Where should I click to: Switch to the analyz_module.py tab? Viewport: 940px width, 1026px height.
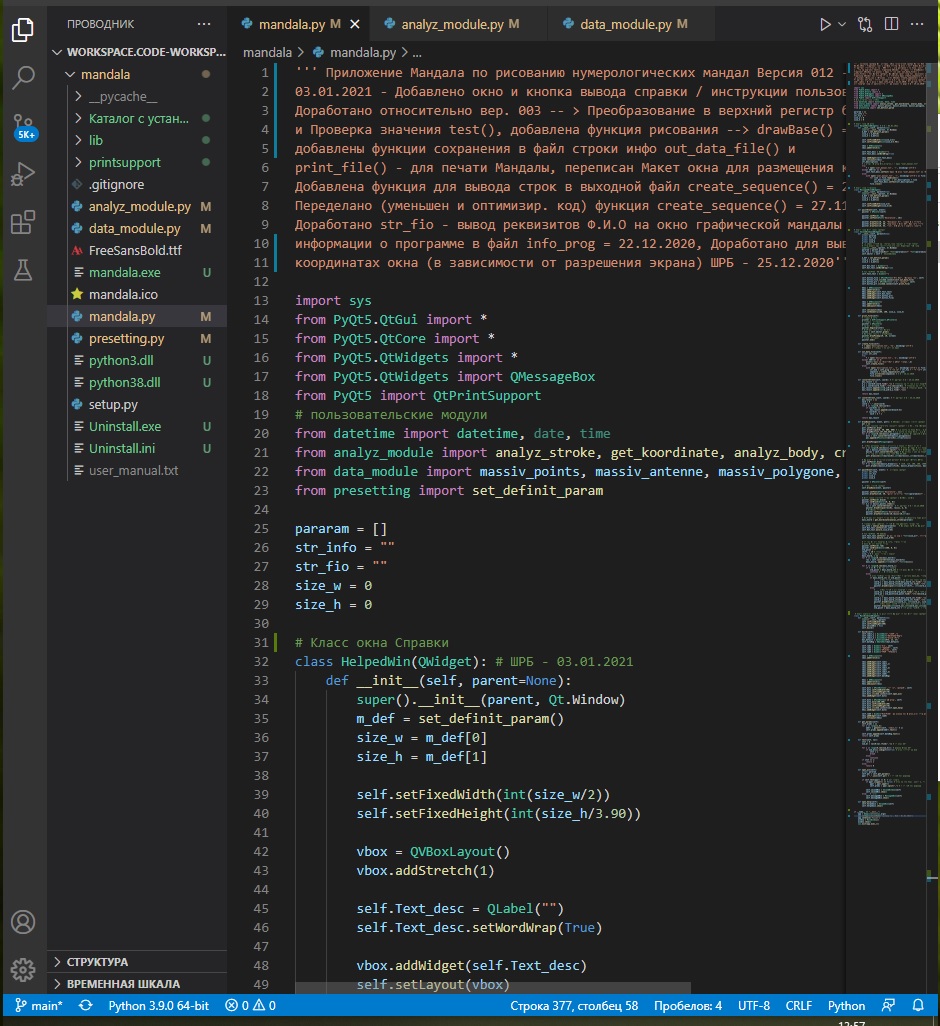[452, 24]
